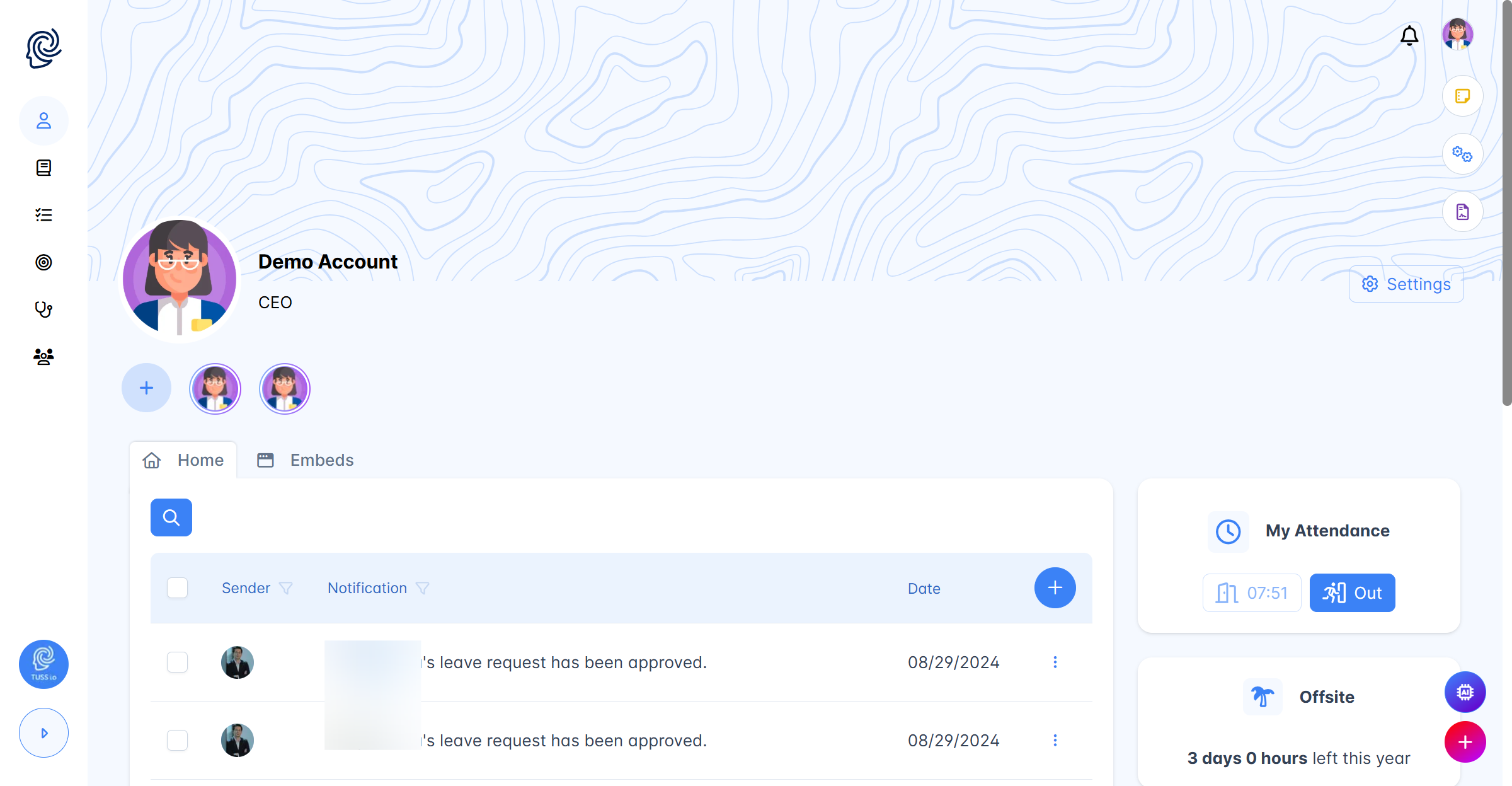Click the Out attendance button
This screenshot has width=1512, height=786.
tap(1352, 593)
